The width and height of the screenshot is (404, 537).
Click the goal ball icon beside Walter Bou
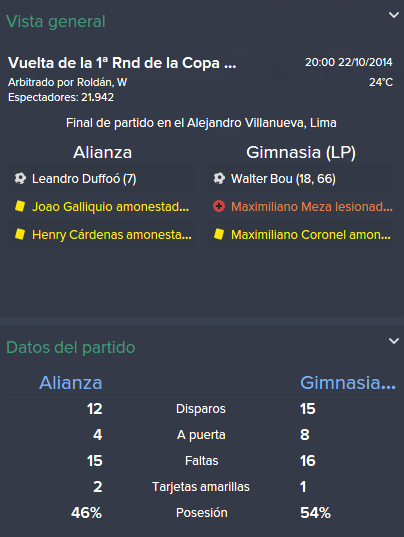point(219,178)
